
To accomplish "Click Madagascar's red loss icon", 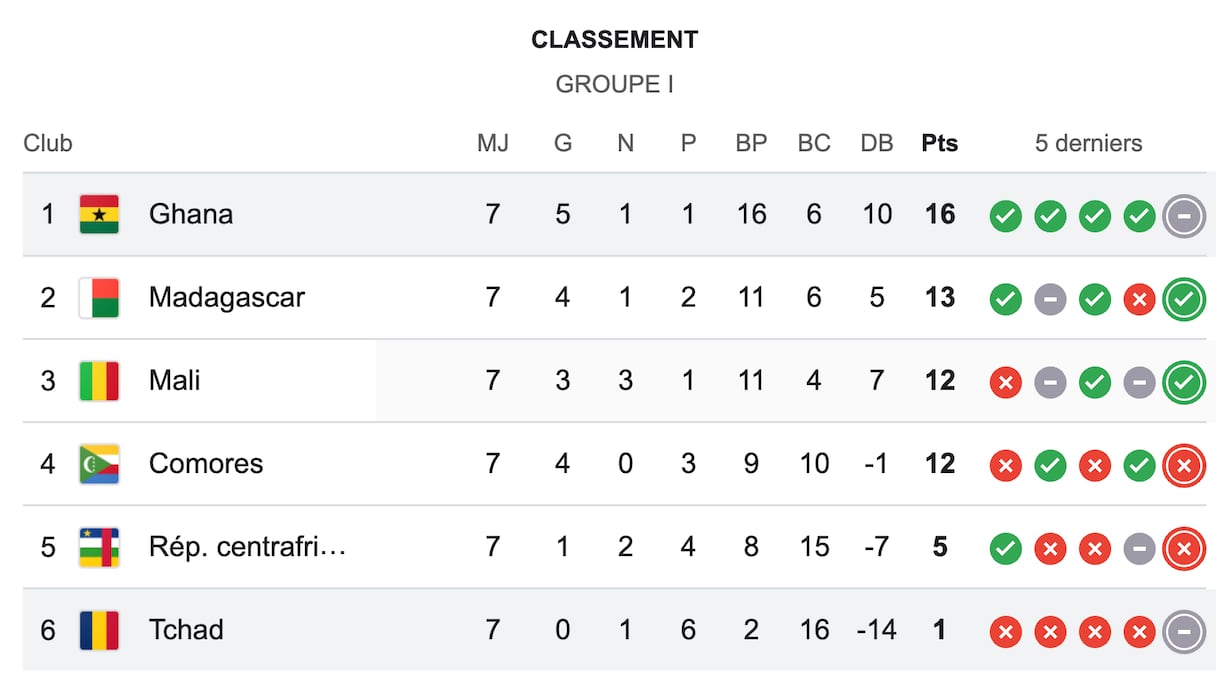I will [1139, 298].
